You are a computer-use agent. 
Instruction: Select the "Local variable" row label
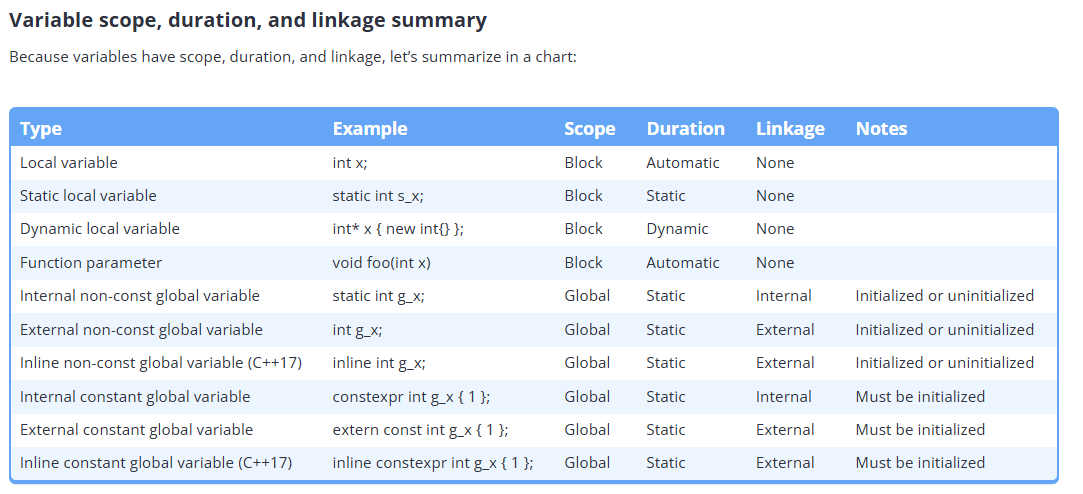tap(69, 163)
